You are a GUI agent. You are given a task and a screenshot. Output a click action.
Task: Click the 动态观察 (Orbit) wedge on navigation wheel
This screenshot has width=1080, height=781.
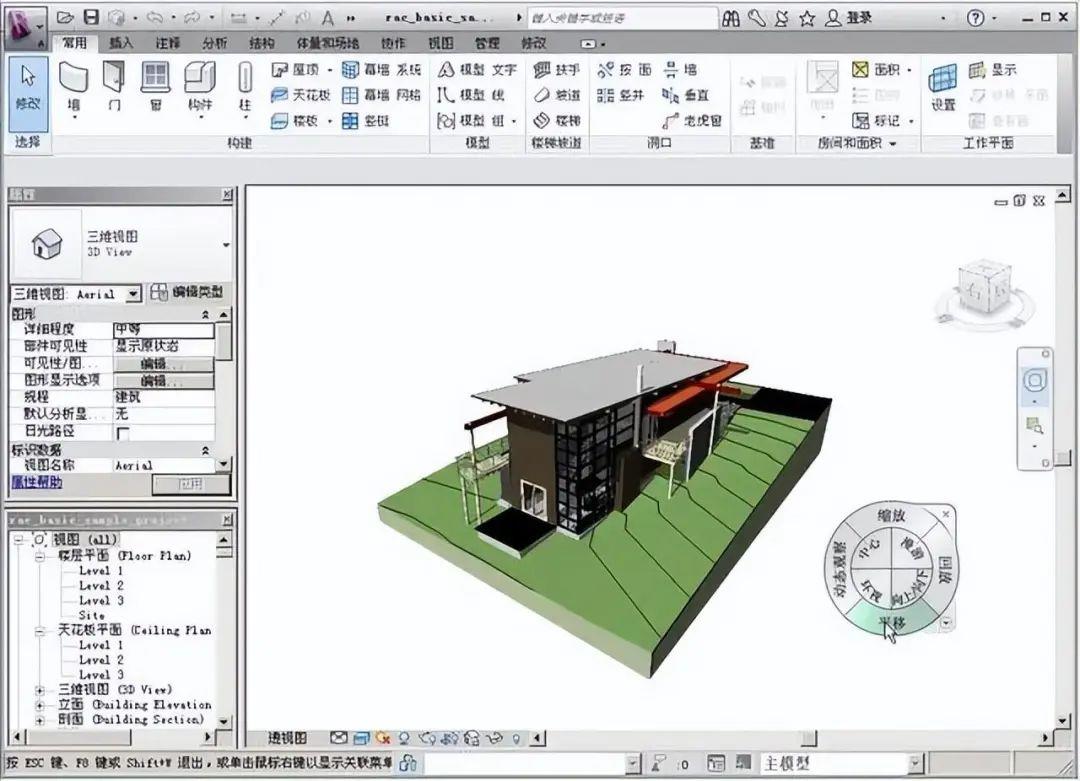839,569
